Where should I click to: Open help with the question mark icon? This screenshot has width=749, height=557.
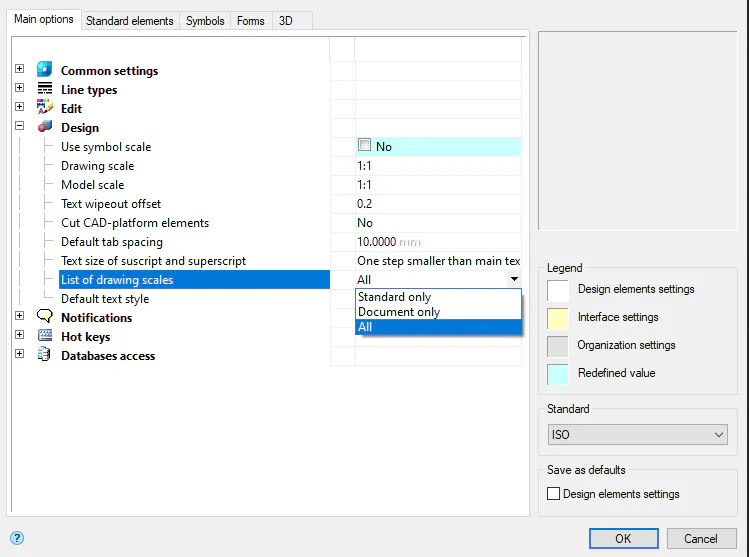(17, 538)
